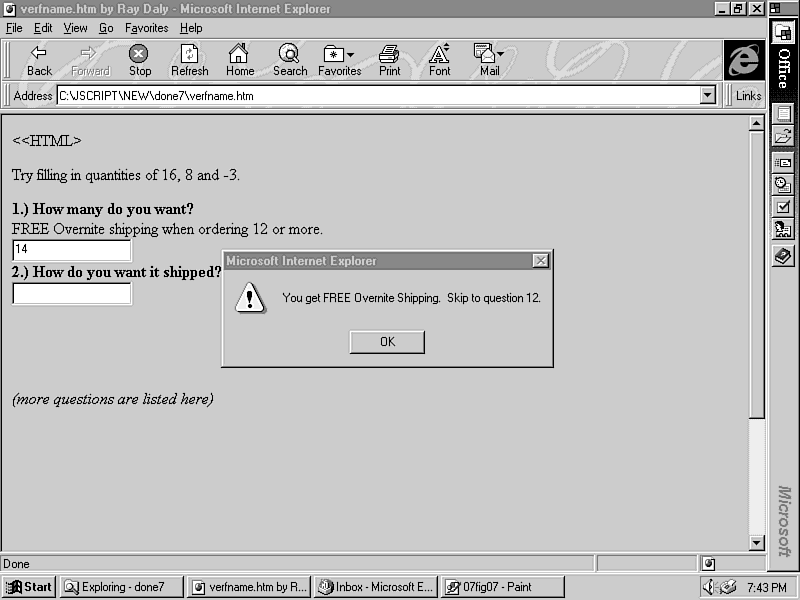Open the Office Shortcut Bar menu icon

click(776, 8)
